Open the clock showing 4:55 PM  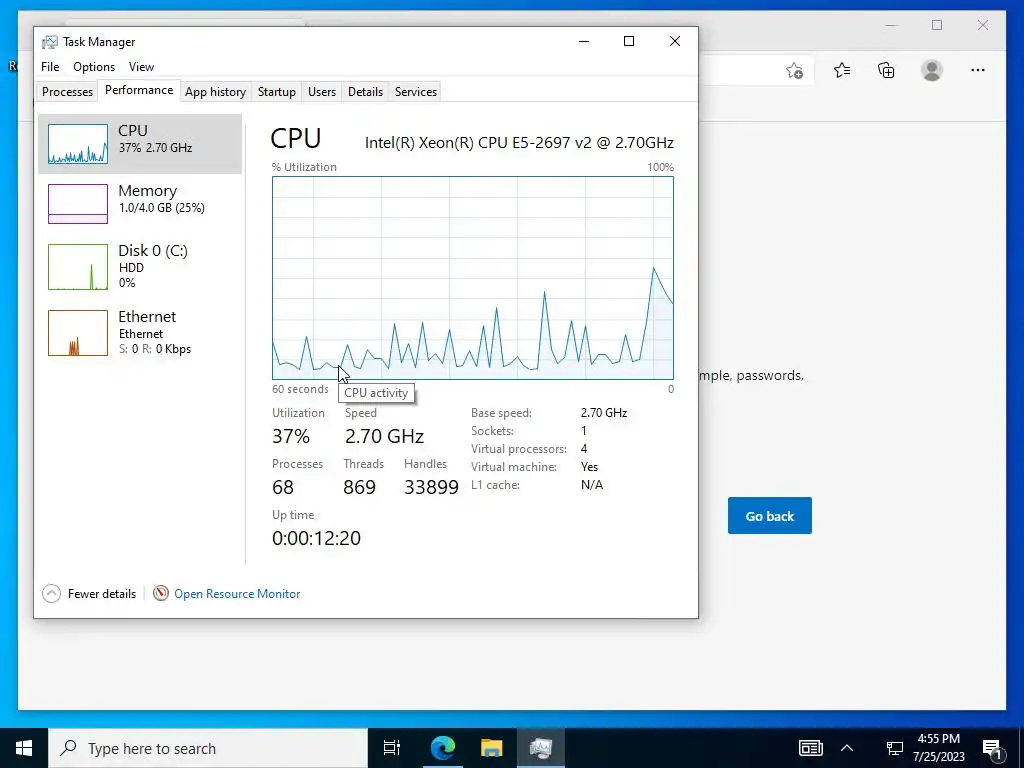click(x=938, y=748)
